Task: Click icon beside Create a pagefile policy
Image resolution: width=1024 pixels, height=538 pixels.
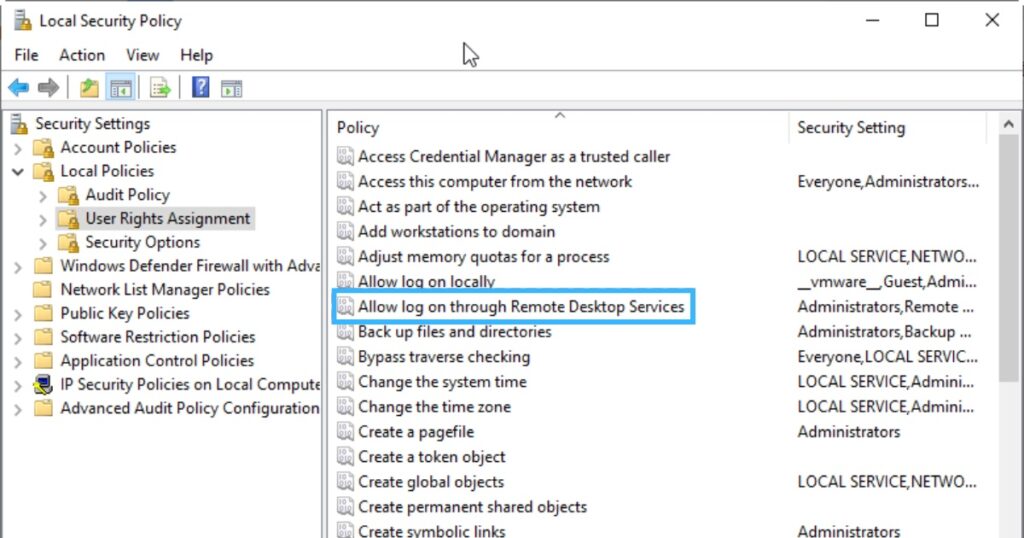Action: pos(345,432)
